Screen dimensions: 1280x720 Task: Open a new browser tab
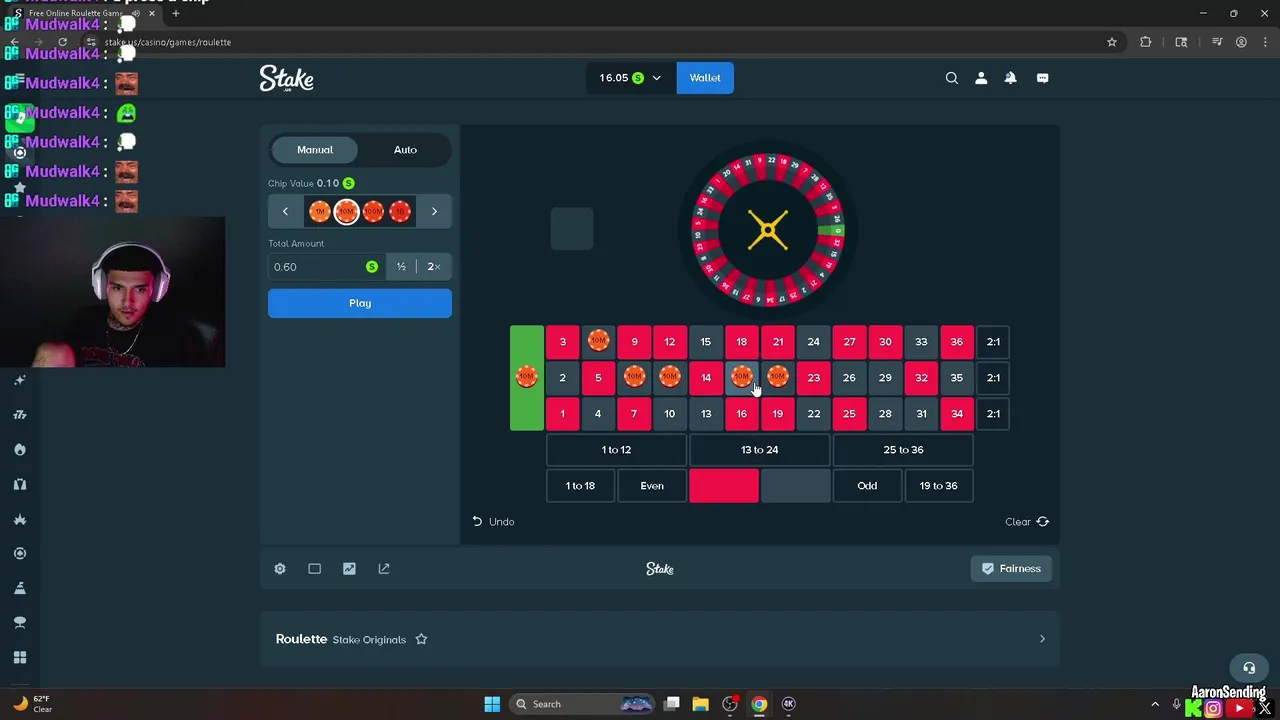176,13
